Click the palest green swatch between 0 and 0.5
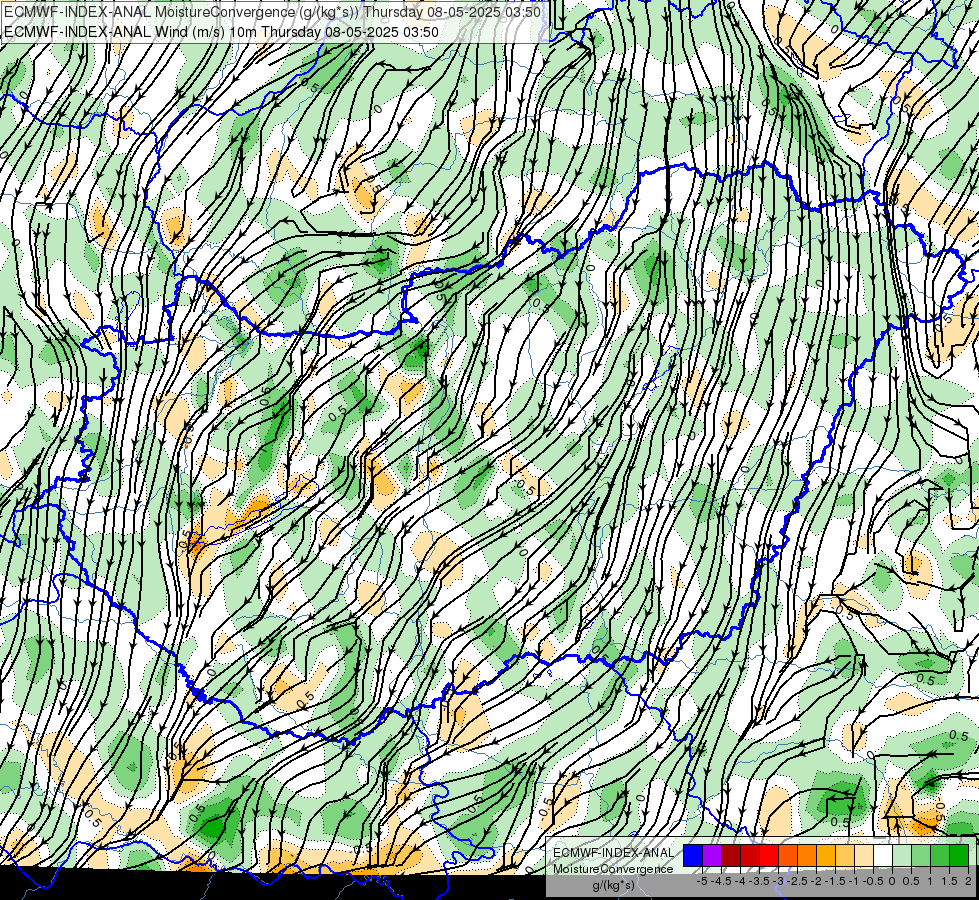Image resolution: width=979 pixels, height=900 pixels. click(902, 856)
